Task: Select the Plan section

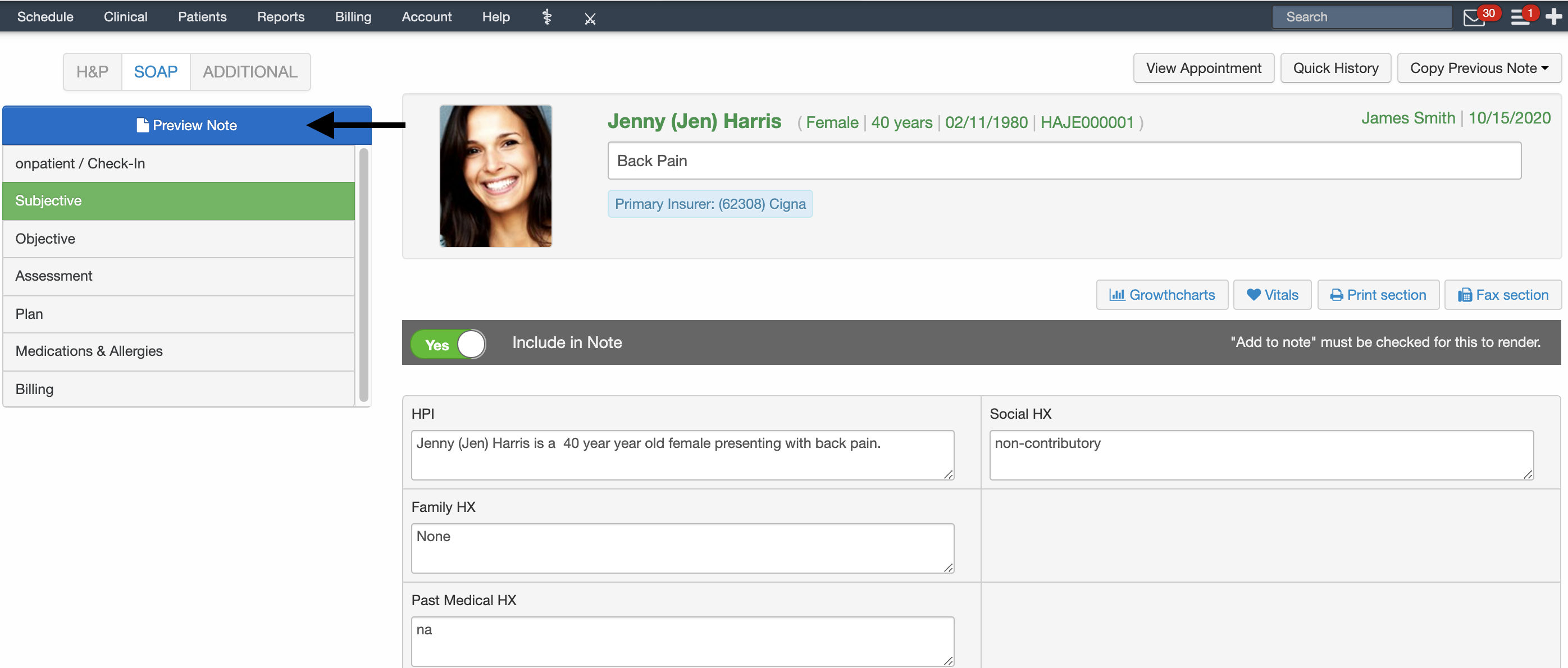Action: (x=179, y=314)
